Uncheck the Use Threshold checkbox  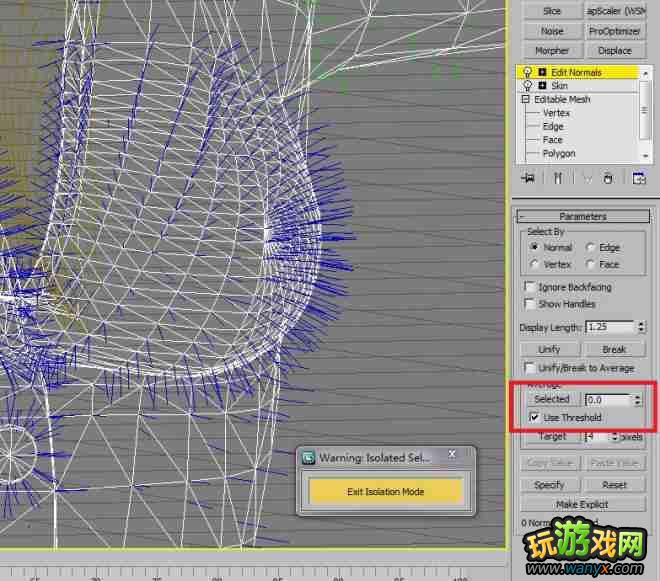click(x=534, y=417)
